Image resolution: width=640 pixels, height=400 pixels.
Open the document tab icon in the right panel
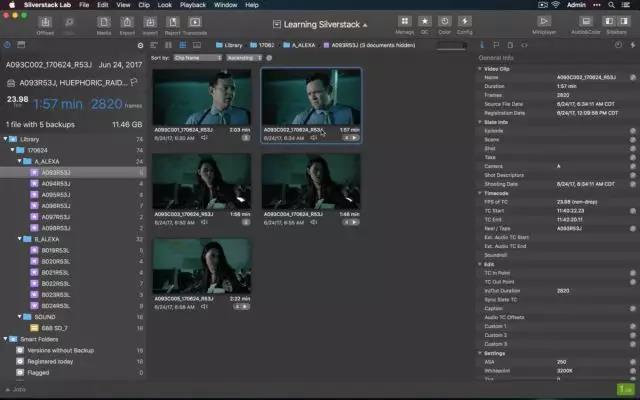coord(510,45)
